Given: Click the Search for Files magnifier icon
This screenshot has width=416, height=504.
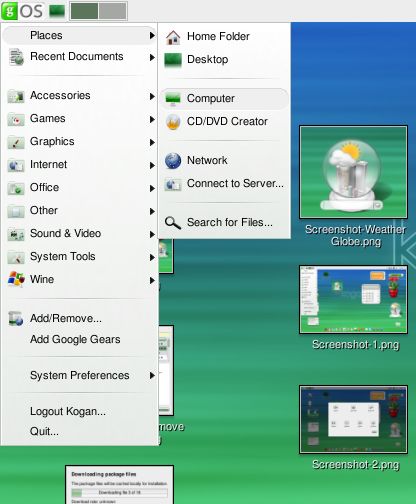Looking at the screenshot, I should 173,223.
